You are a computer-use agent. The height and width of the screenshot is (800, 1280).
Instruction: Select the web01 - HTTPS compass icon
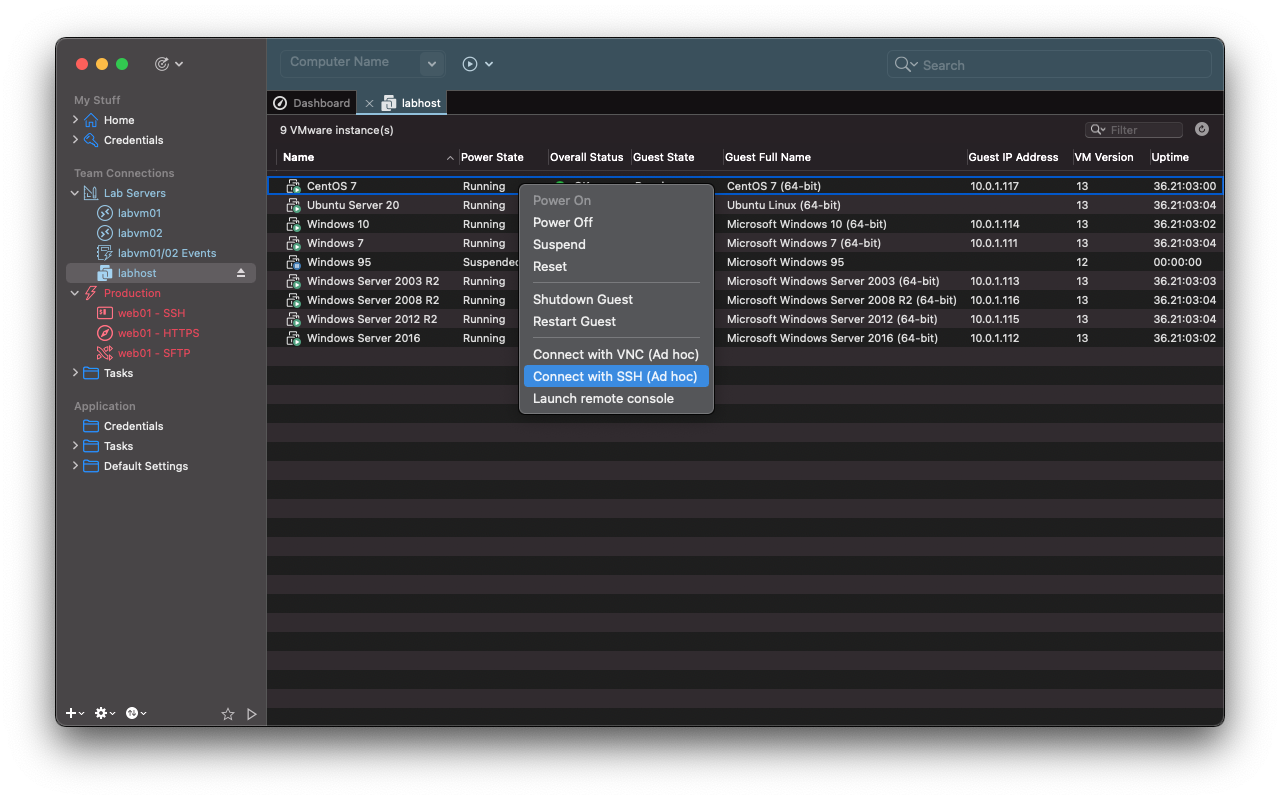point(103,332)
